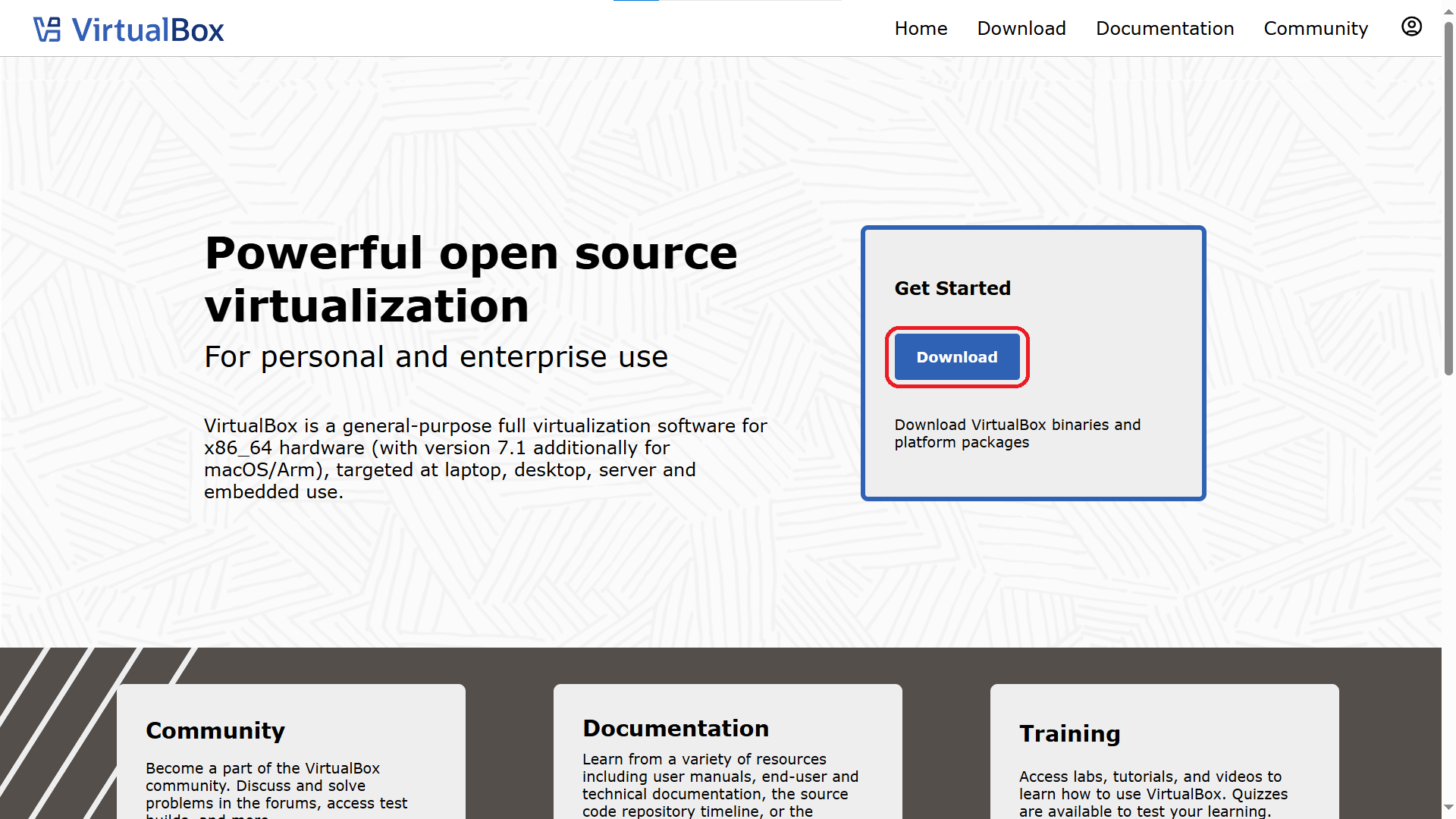Click the vertical scrollbar thumb
The image size is (1456, 819).
[x=1448, y=197]
